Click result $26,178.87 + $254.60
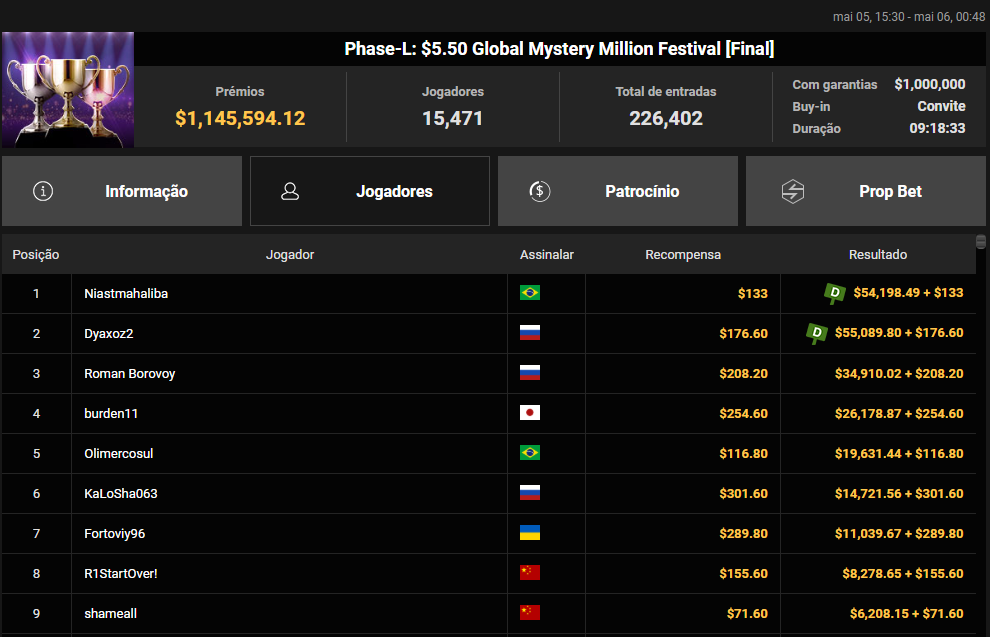 [899, 414]
